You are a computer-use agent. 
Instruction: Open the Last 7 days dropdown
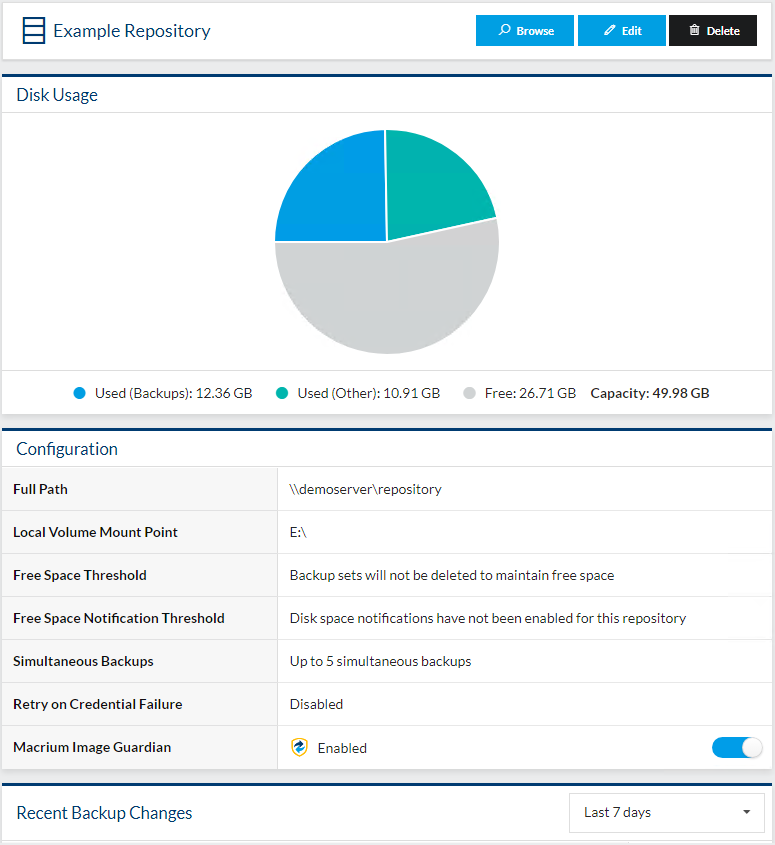pos(666,812)
